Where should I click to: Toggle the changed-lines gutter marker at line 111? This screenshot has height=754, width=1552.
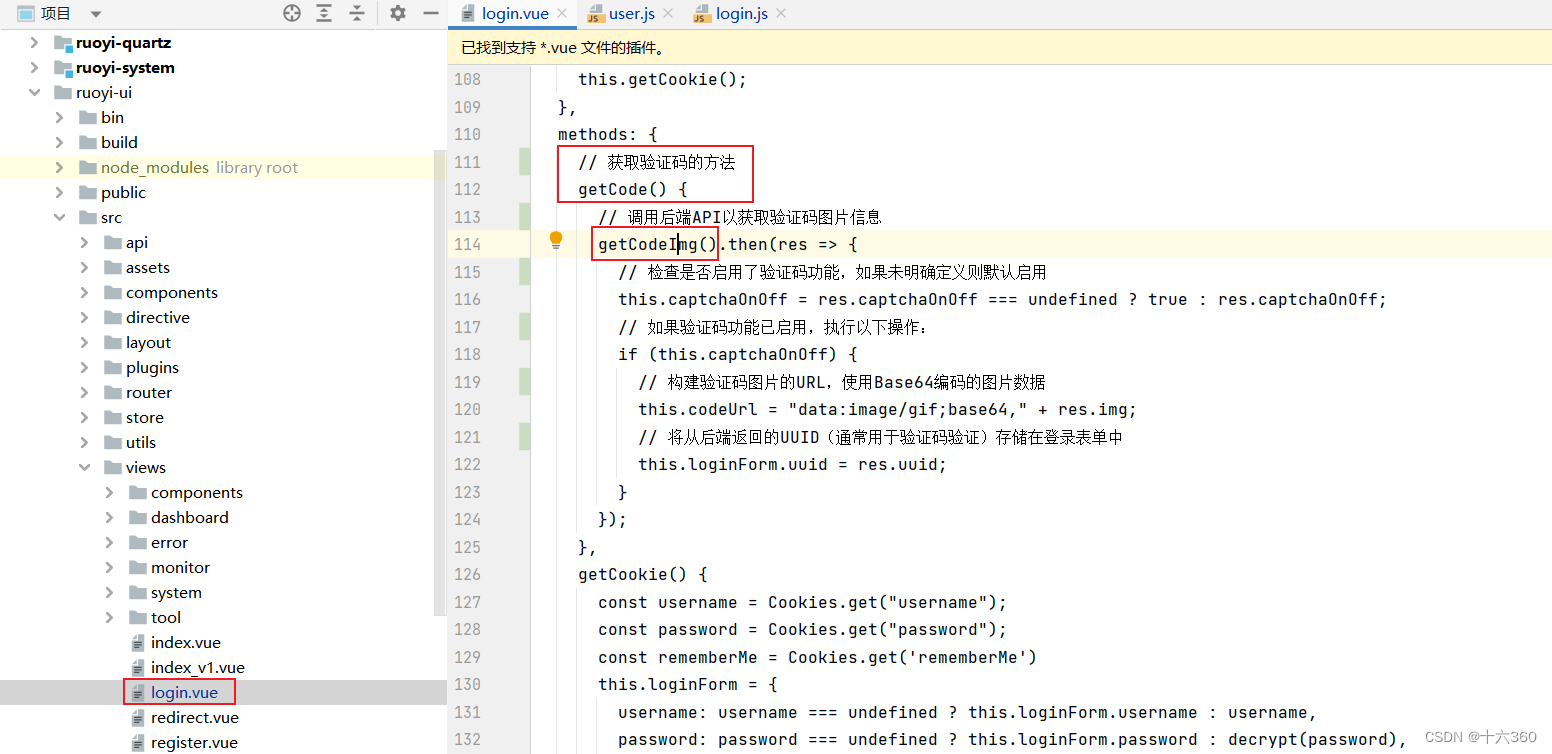coord(524,161)
